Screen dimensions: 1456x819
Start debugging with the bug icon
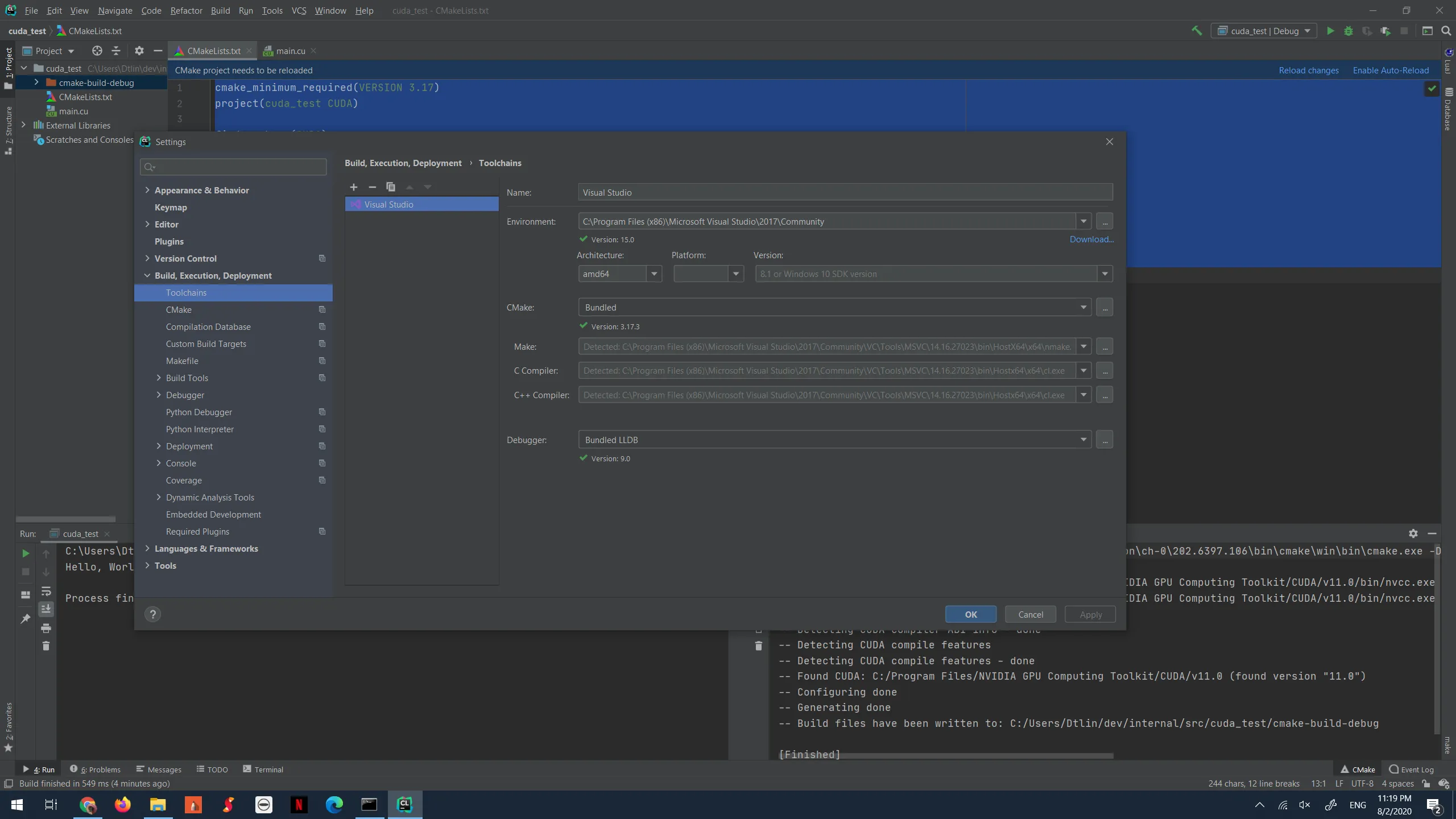(x=1349, y=31)
